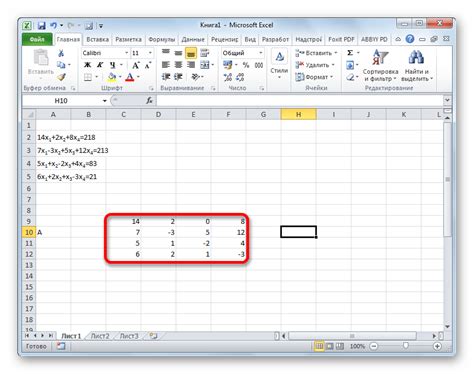Click the Insert Function fx icon

[x=149, y=100]
